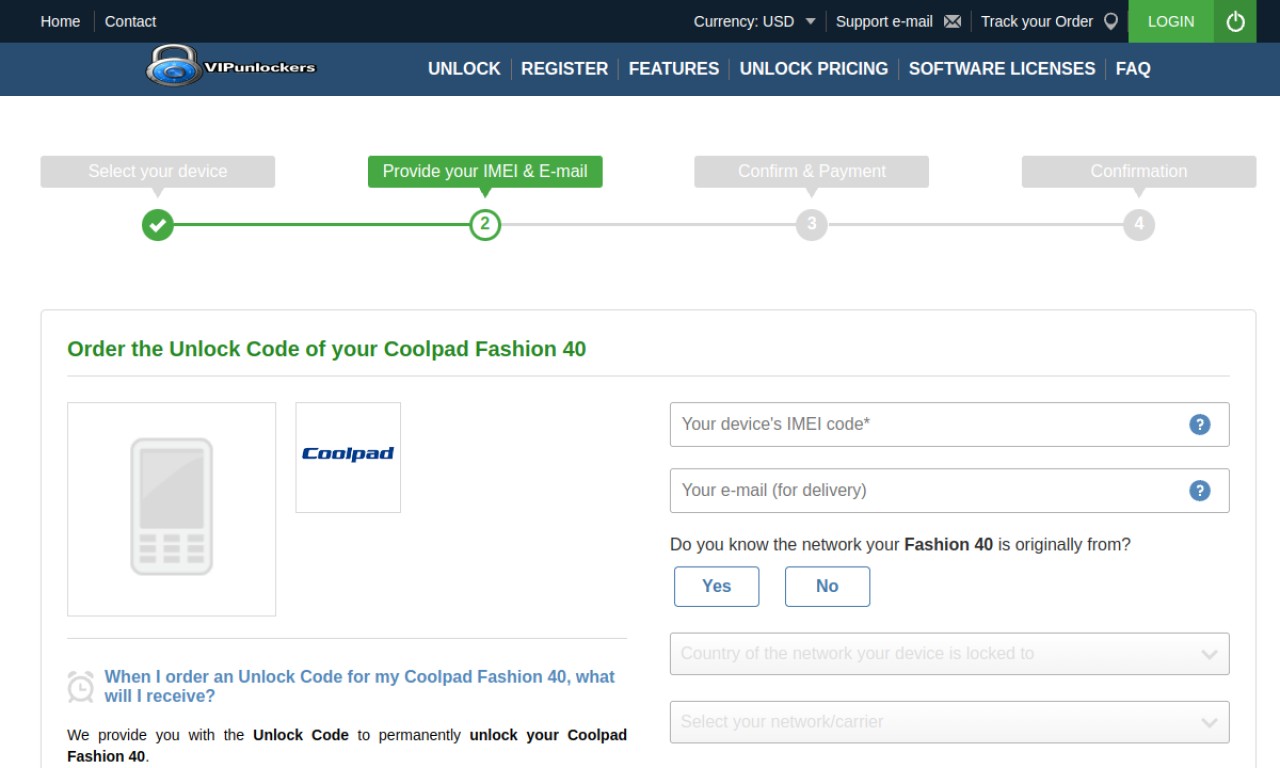Click the Confirmation step label
This screenshot has width=1280, height=768.
[x=1139, y=171]
